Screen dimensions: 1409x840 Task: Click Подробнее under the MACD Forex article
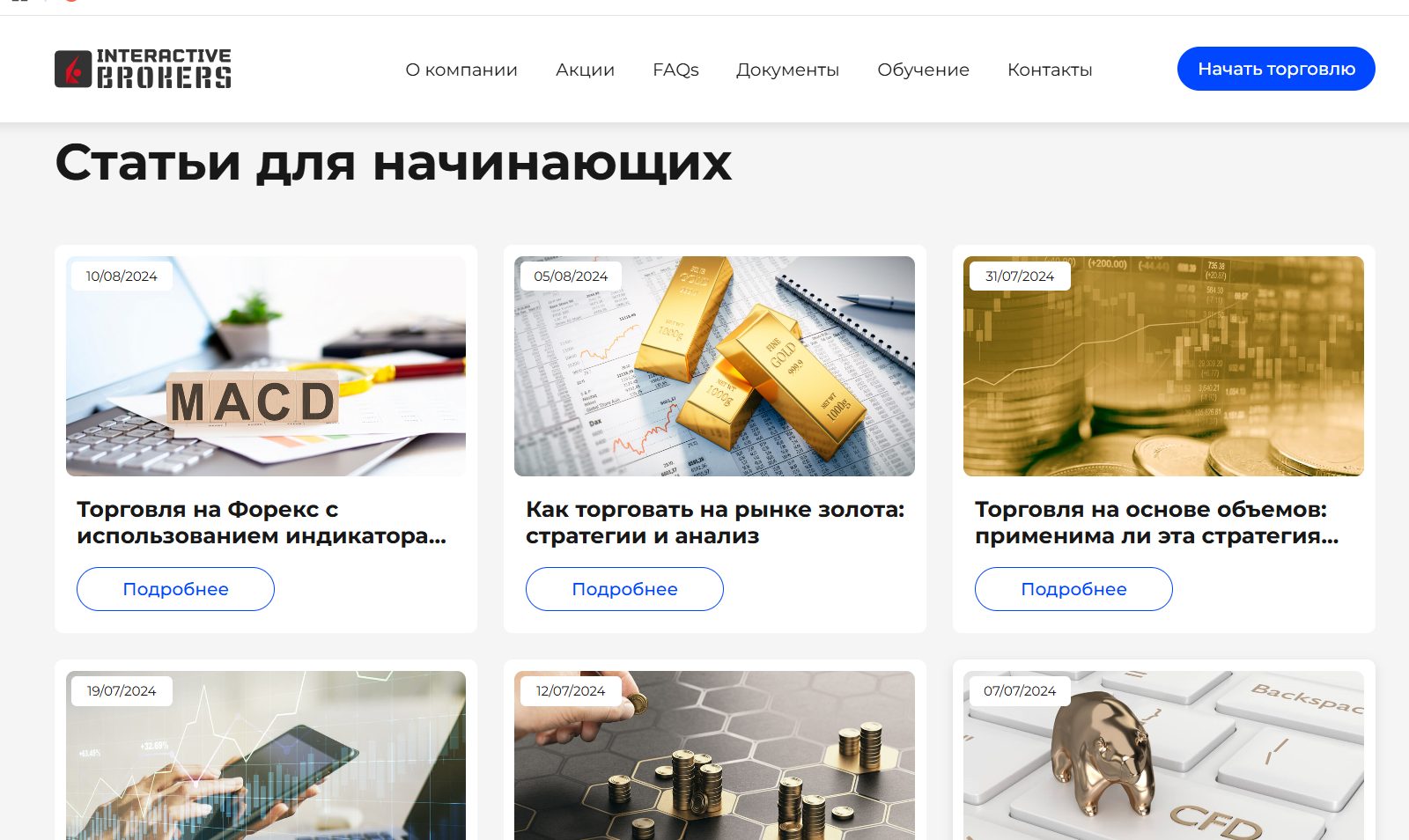[x=175, y=589]
